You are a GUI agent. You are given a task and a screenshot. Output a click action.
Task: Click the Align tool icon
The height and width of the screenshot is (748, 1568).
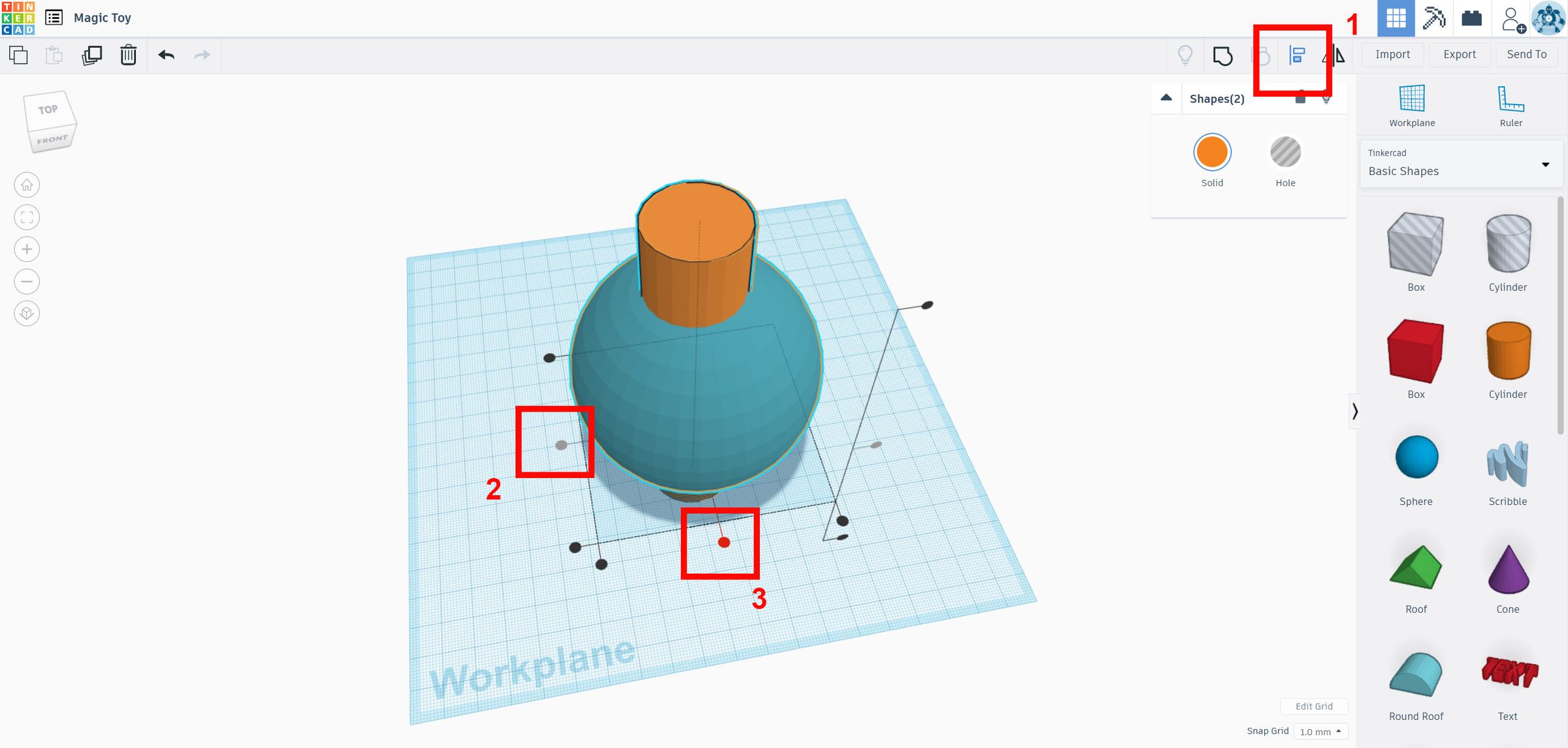point(1297,56)
